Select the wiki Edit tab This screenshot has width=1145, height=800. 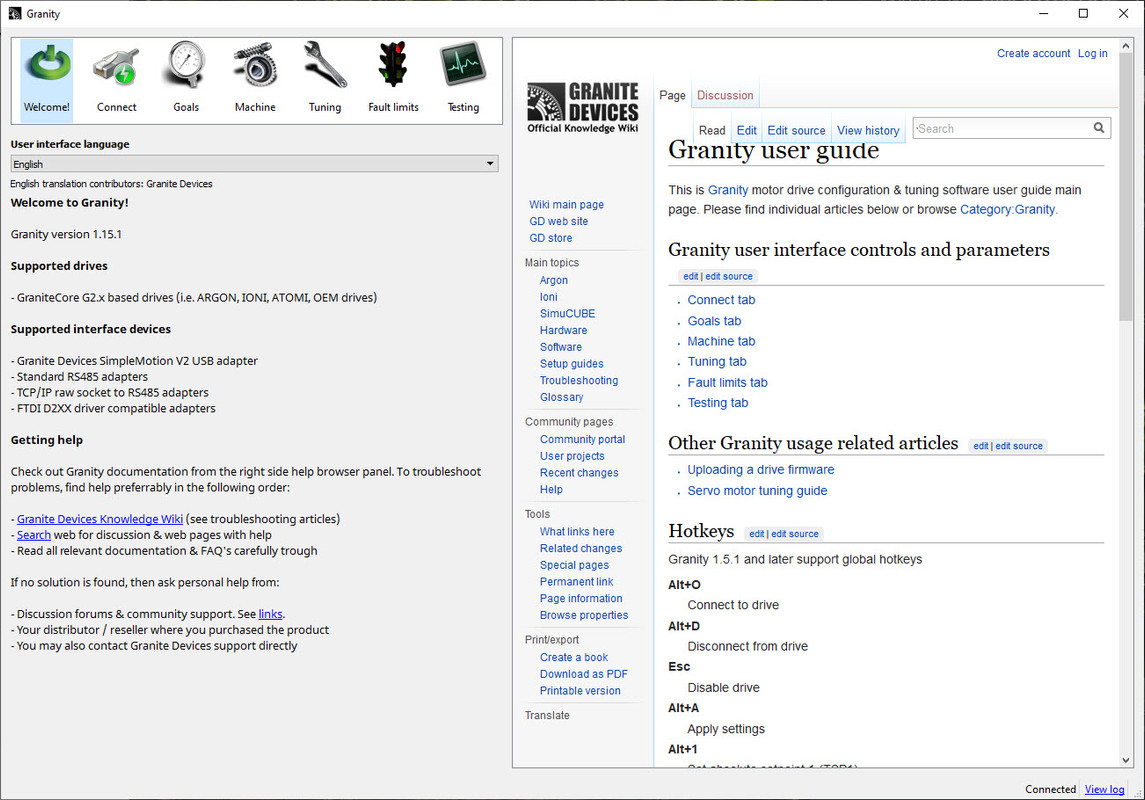[x=746, y=130]
